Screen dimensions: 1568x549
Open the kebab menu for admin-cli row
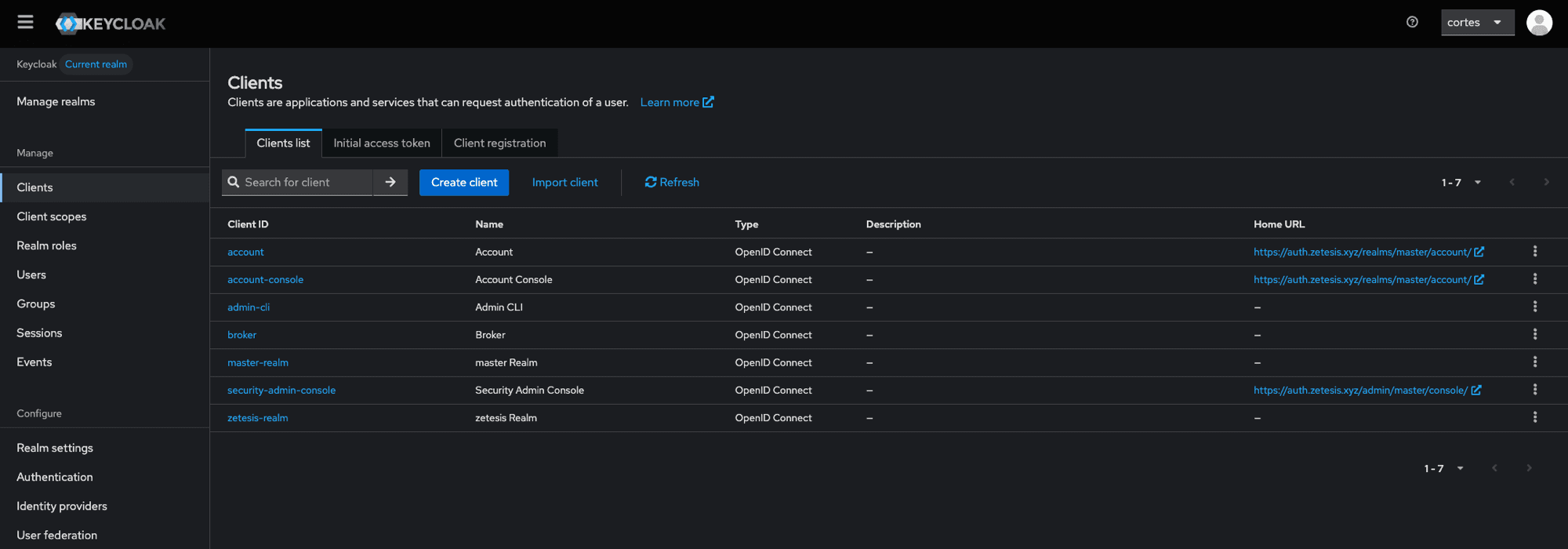click(x=1534, y=307)
